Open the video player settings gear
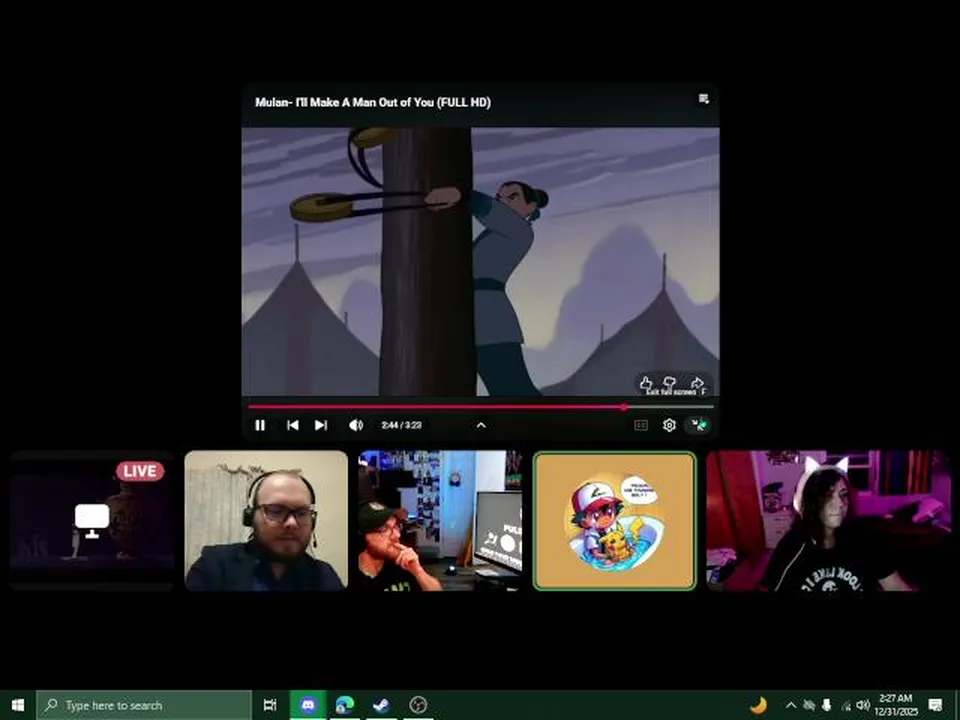 point(669,425)
